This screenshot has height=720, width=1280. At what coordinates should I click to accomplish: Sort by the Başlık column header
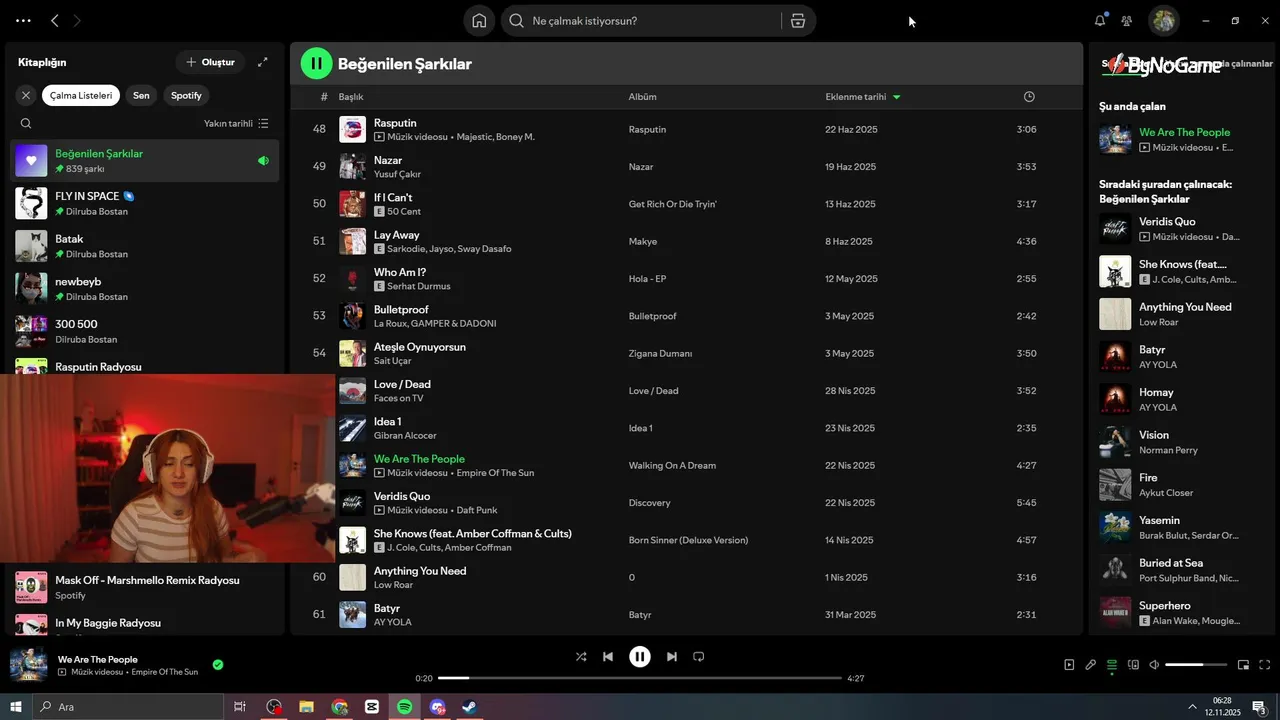point(351,97)
